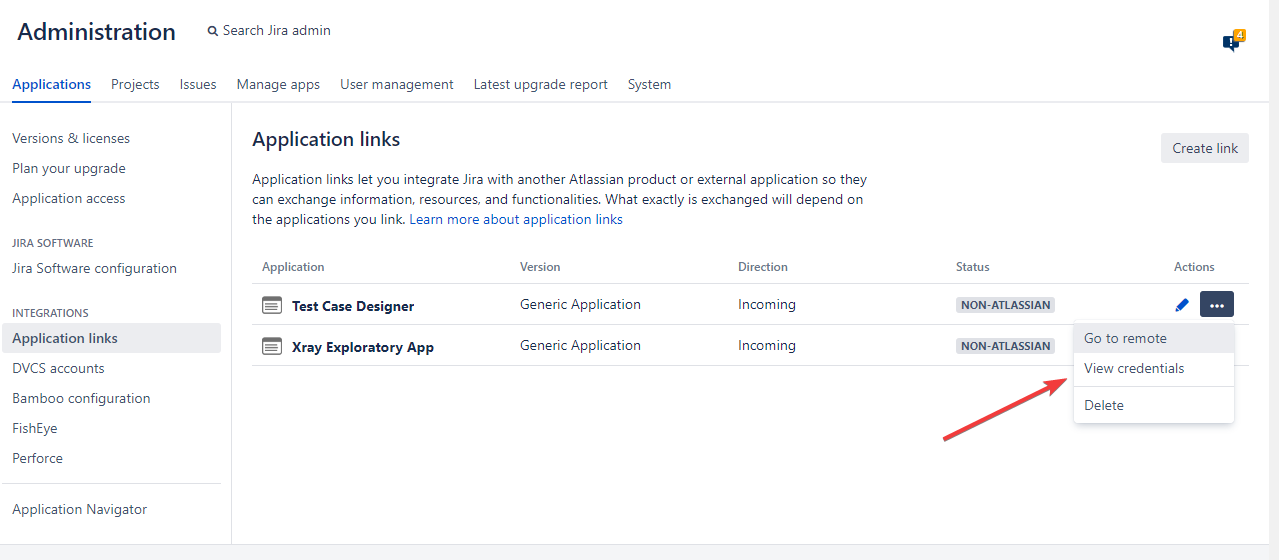
Task: Click the JIRA SOFTWARE sidebar section label
Action: [x=53, y=243]
